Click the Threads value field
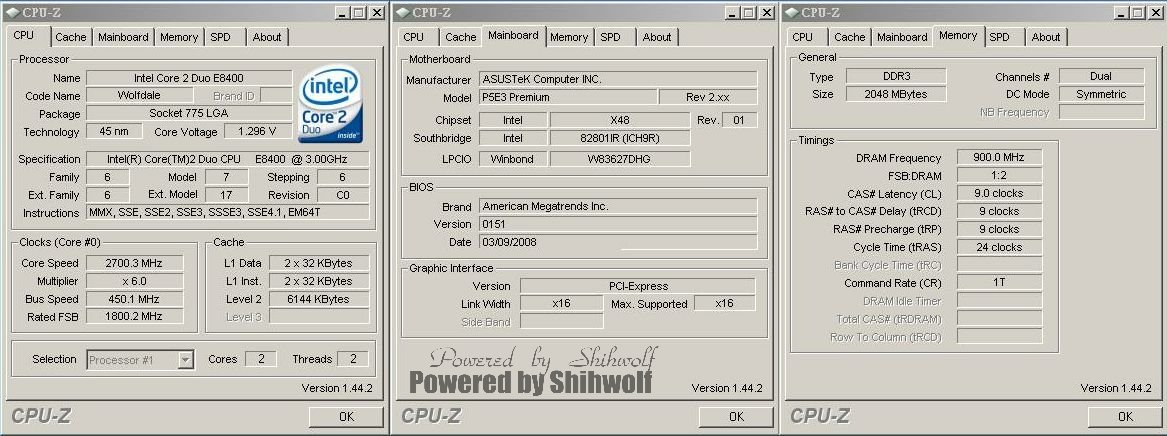The height and width of the screenshot is (436, 1167). point(353,359)
